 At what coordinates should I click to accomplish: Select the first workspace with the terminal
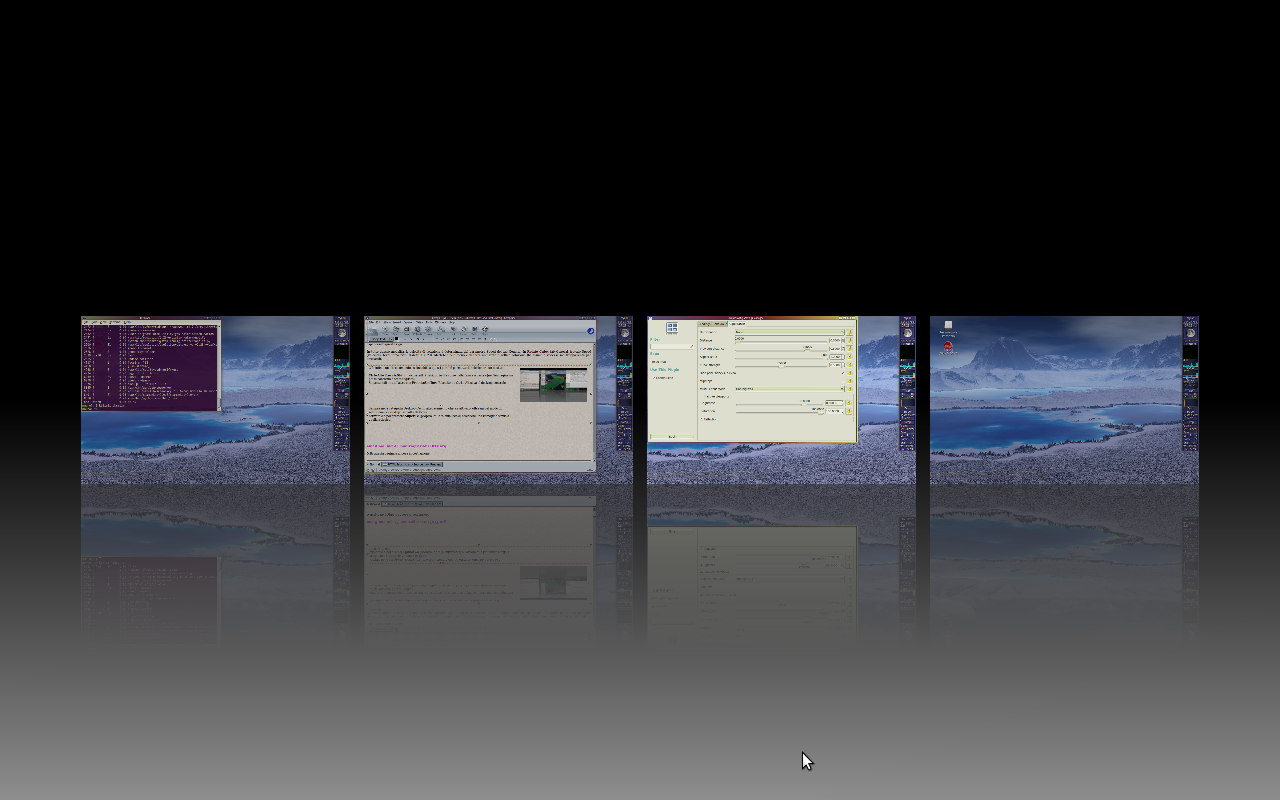click(215, 400)
